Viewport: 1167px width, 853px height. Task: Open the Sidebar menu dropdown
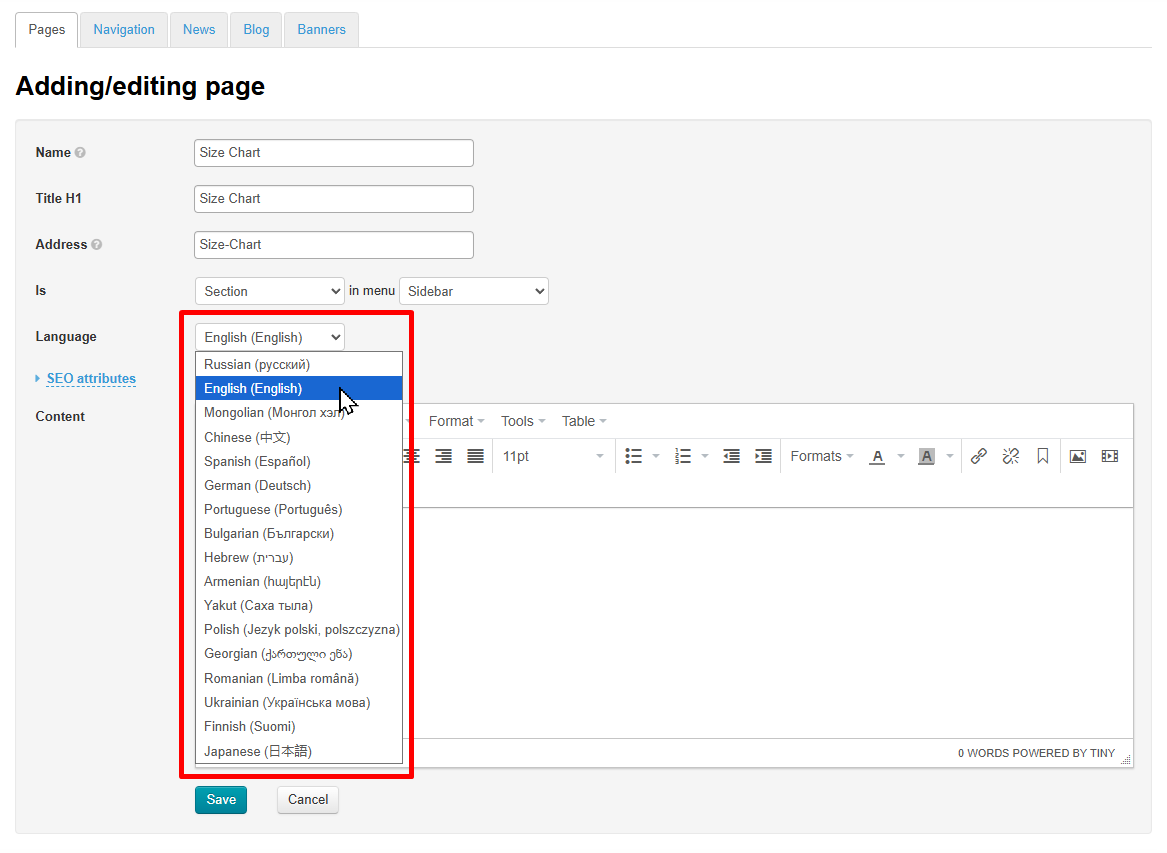pyautogui.click(x=473, y=291)
